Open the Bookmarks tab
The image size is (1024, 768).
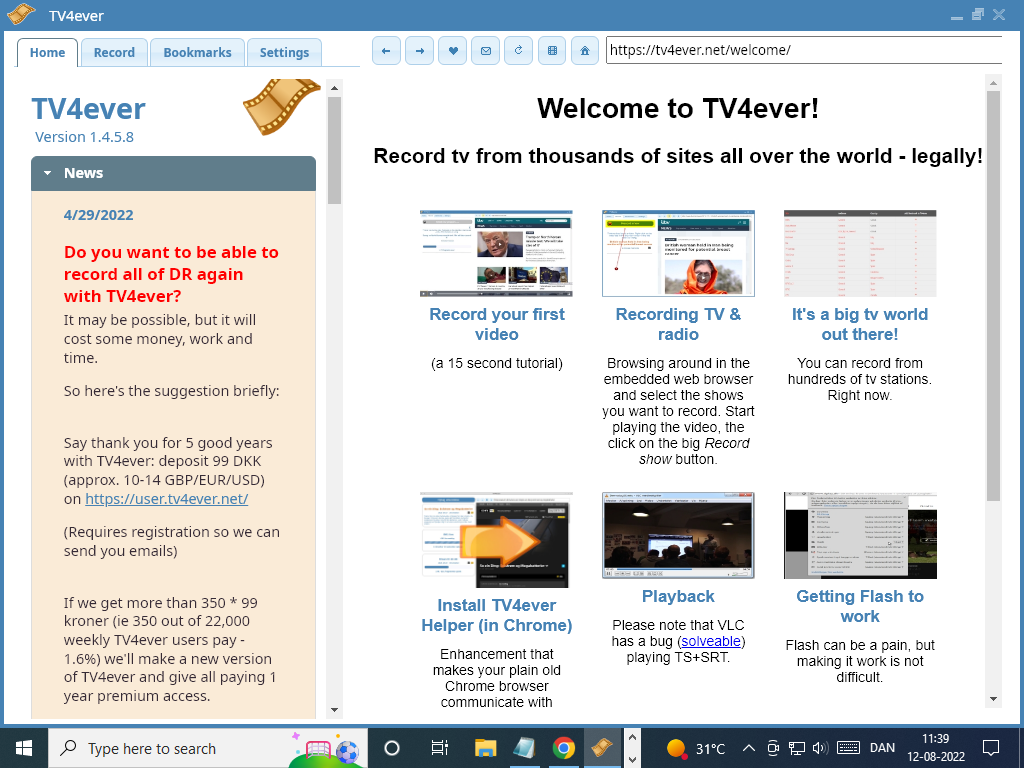(x=197, y=53)
